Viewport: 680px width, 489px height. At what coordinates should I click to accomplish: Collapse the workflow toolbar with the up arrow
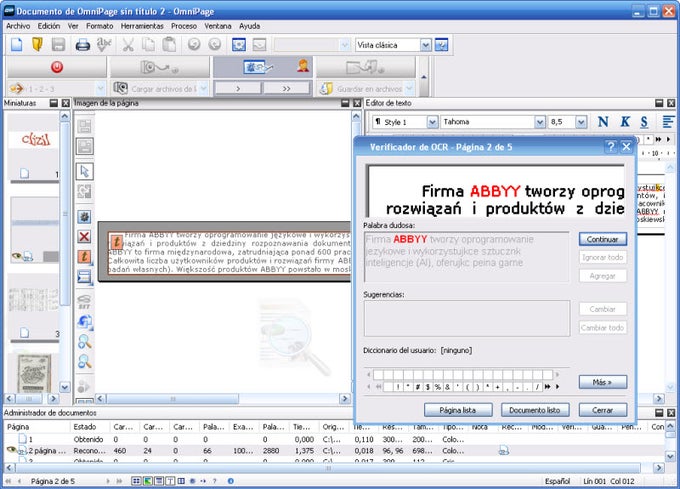(424, 77)
